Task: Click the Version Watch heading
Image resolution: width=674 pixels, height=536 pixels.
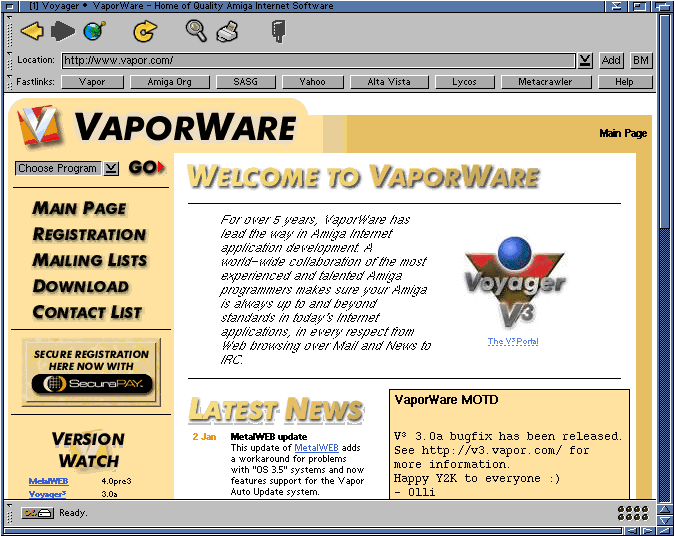Action: [88, 450]
